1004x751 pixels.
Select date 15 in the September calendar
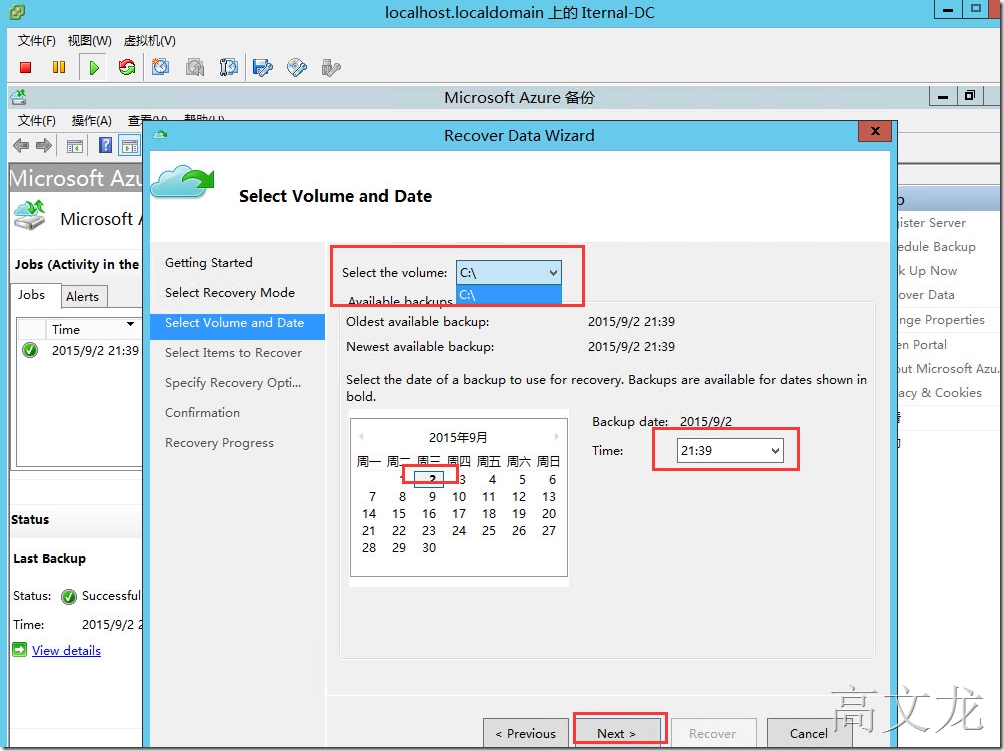point(399,513)
